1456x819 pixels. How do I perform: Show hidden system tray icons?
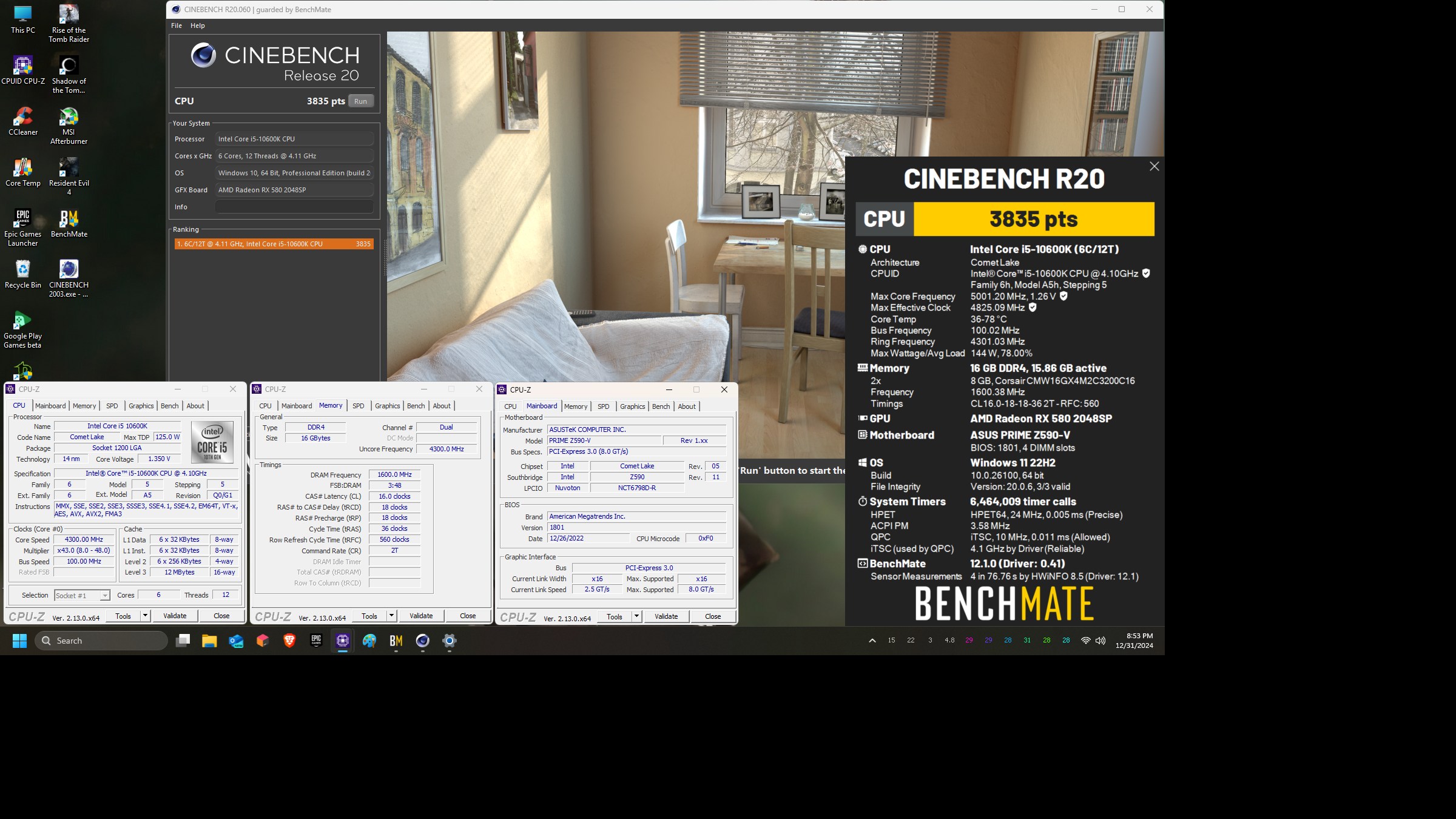tap(872, 641)
